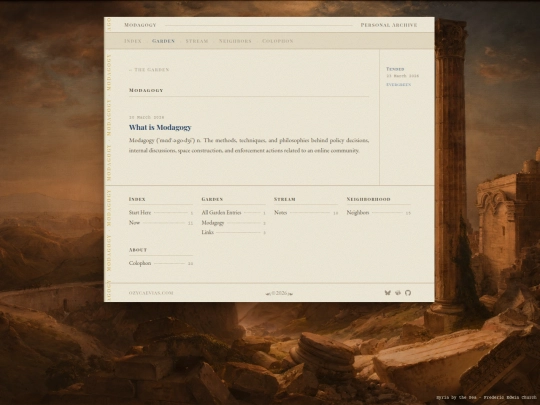
Task: Open the 'What is Modagogy' article title
Action: coord(160,127)
